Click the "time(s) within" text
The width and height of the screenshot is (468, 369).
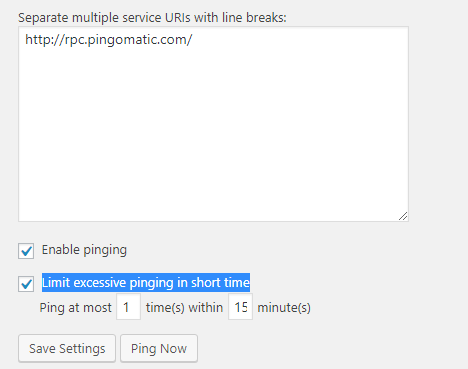tap(184, 307)
